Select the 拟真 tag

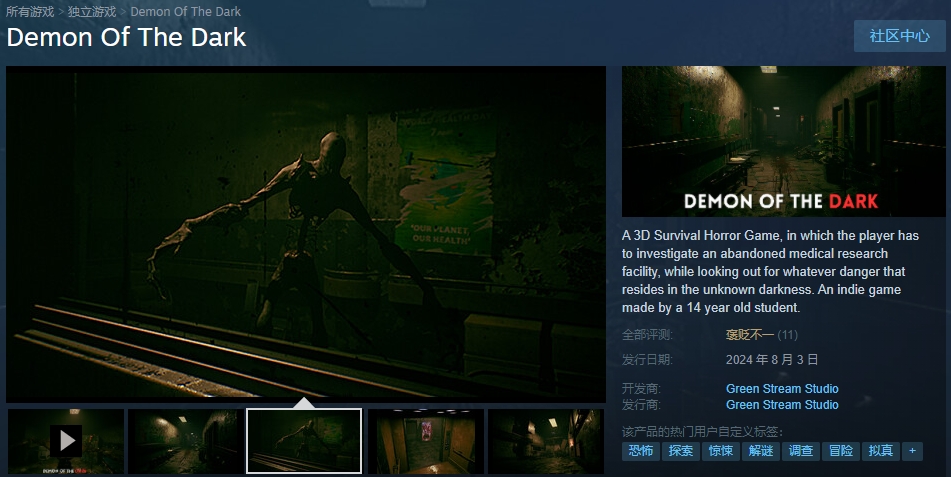[881, 451]
